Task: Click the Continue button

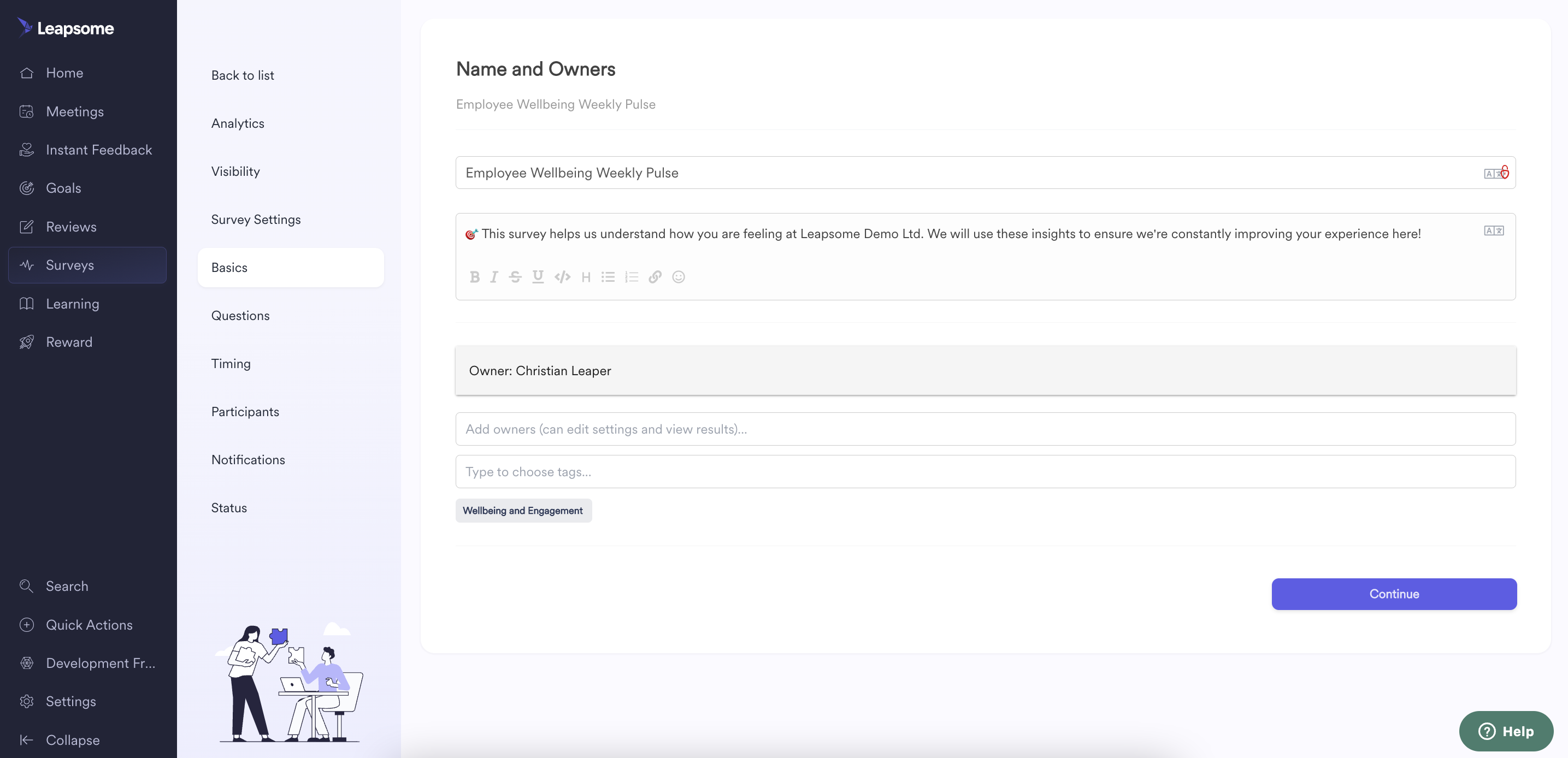Action: [x=1394, y=594]
